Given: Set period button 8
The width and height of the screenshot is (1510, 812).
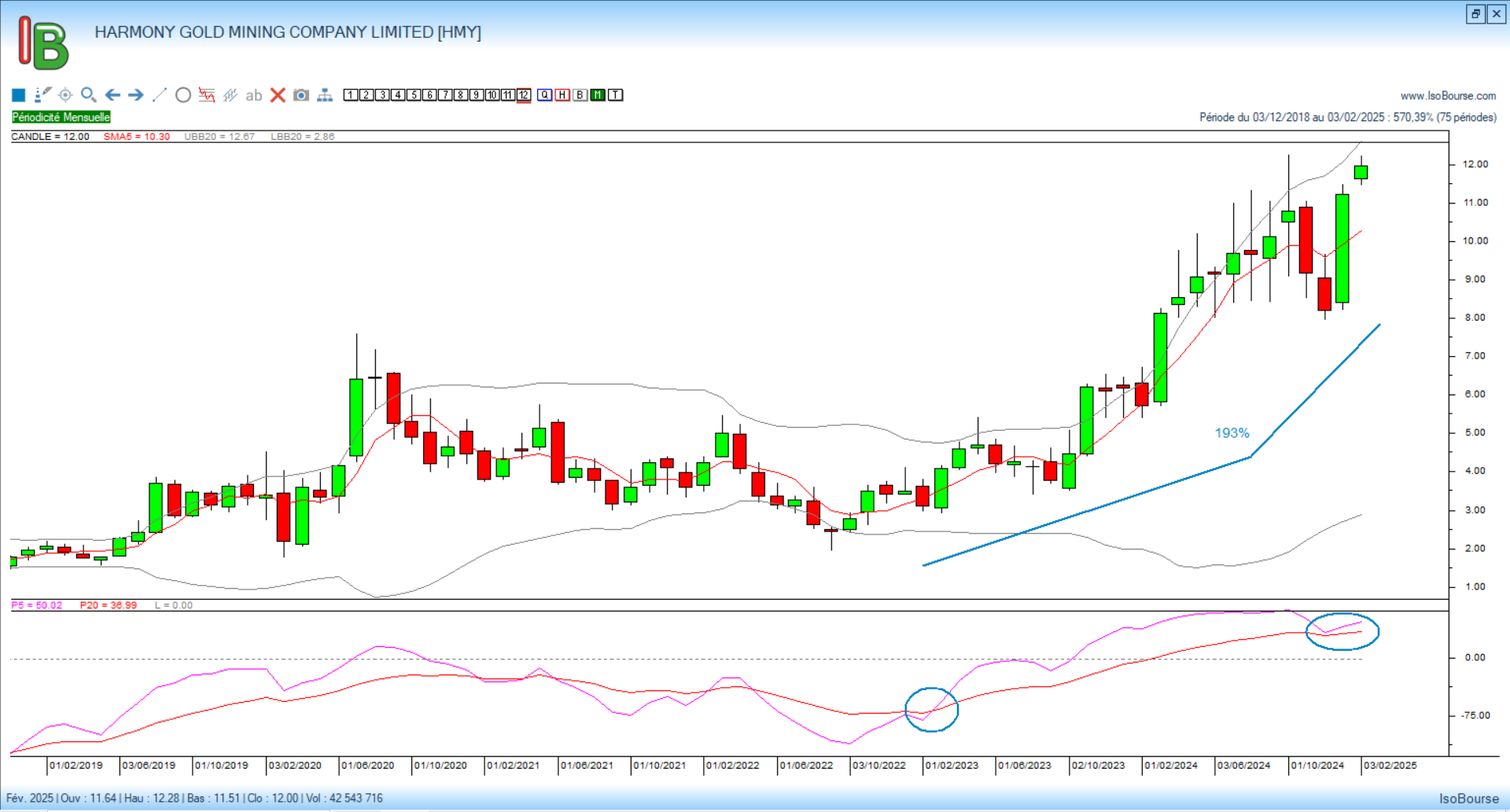Looking at the screenshot, I should pos(461,95).
